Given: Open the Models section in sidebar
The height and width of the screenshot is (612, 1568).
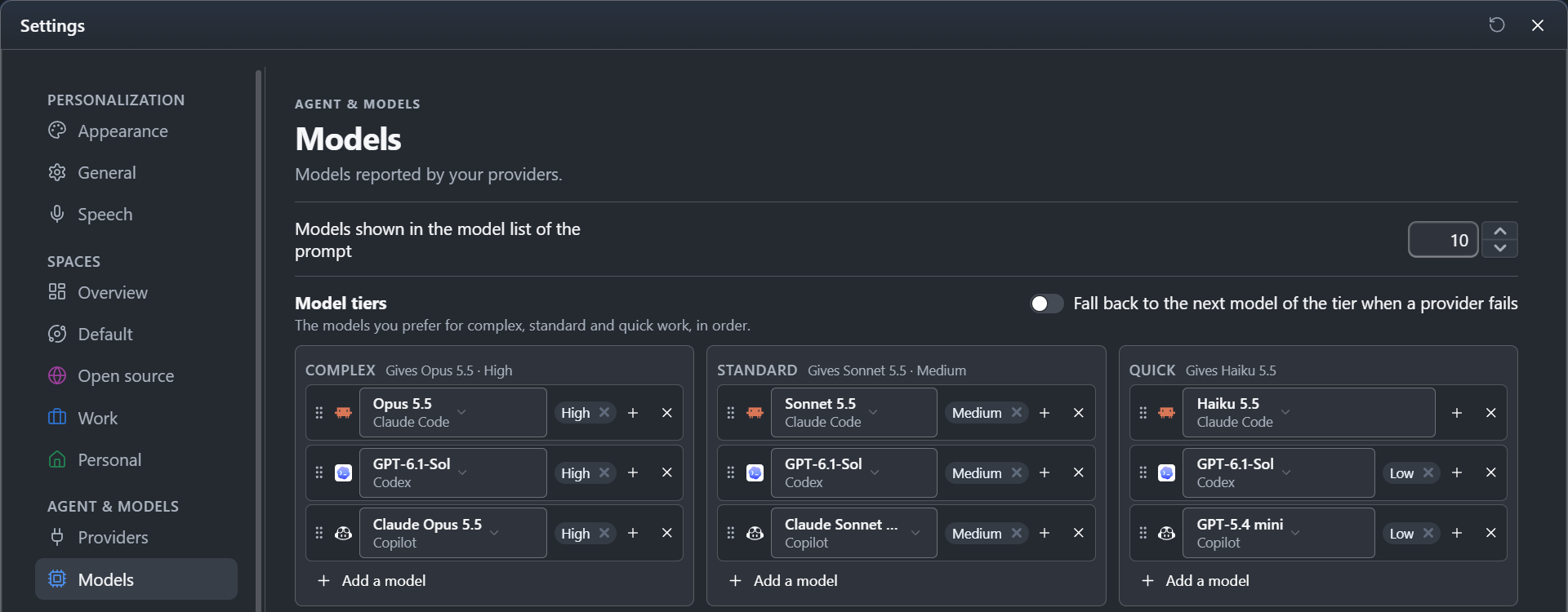Looking at the screenshot, I should [136, 579].
